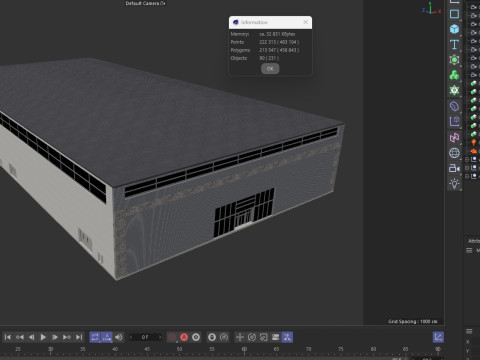The width and height of the screenshot is (480, 360).
Task: Open the purple deformer palette icon
Action: [x=454, y=106]
